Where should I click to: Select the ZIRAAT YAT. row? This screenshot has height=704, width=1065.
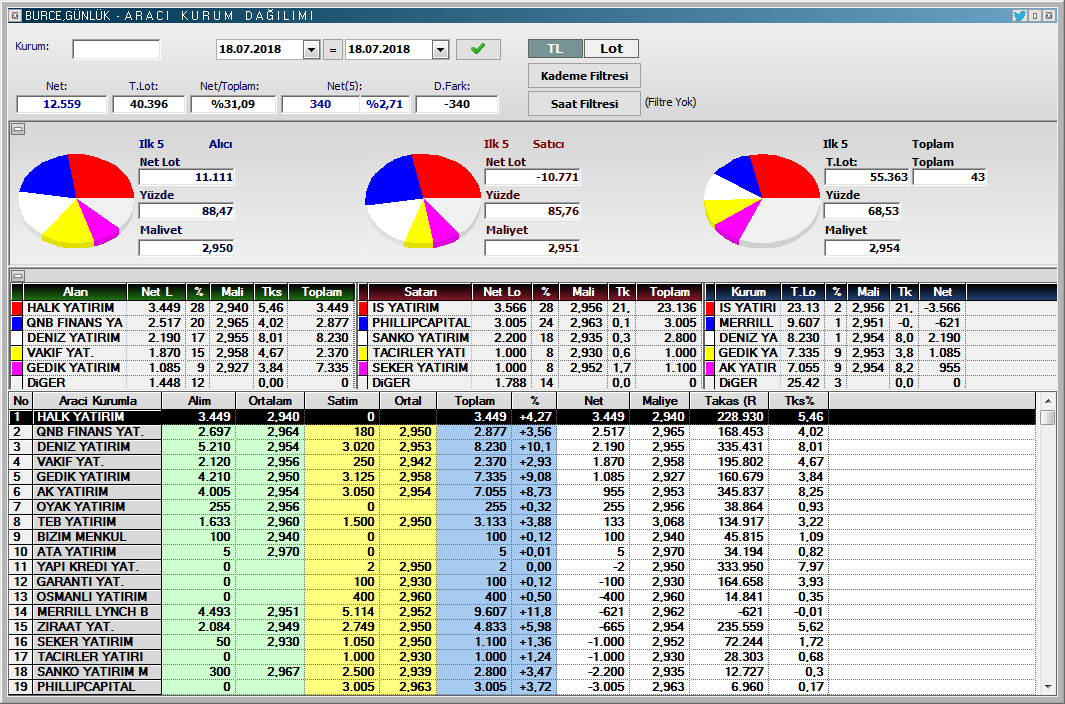point(522,626)
